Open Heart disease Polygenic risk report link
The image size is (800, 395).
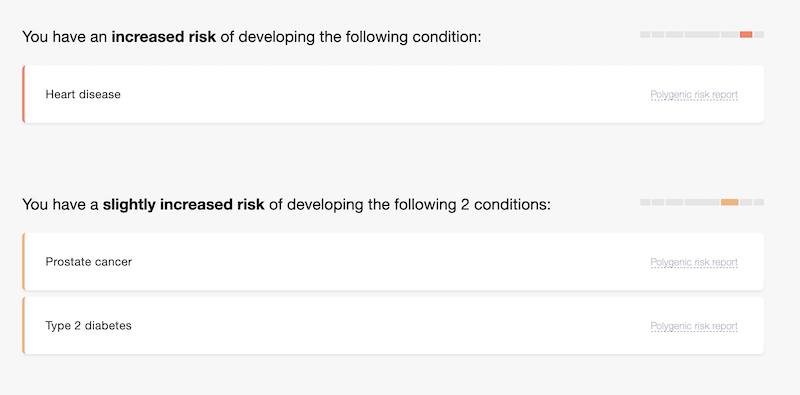coord(694,95)
